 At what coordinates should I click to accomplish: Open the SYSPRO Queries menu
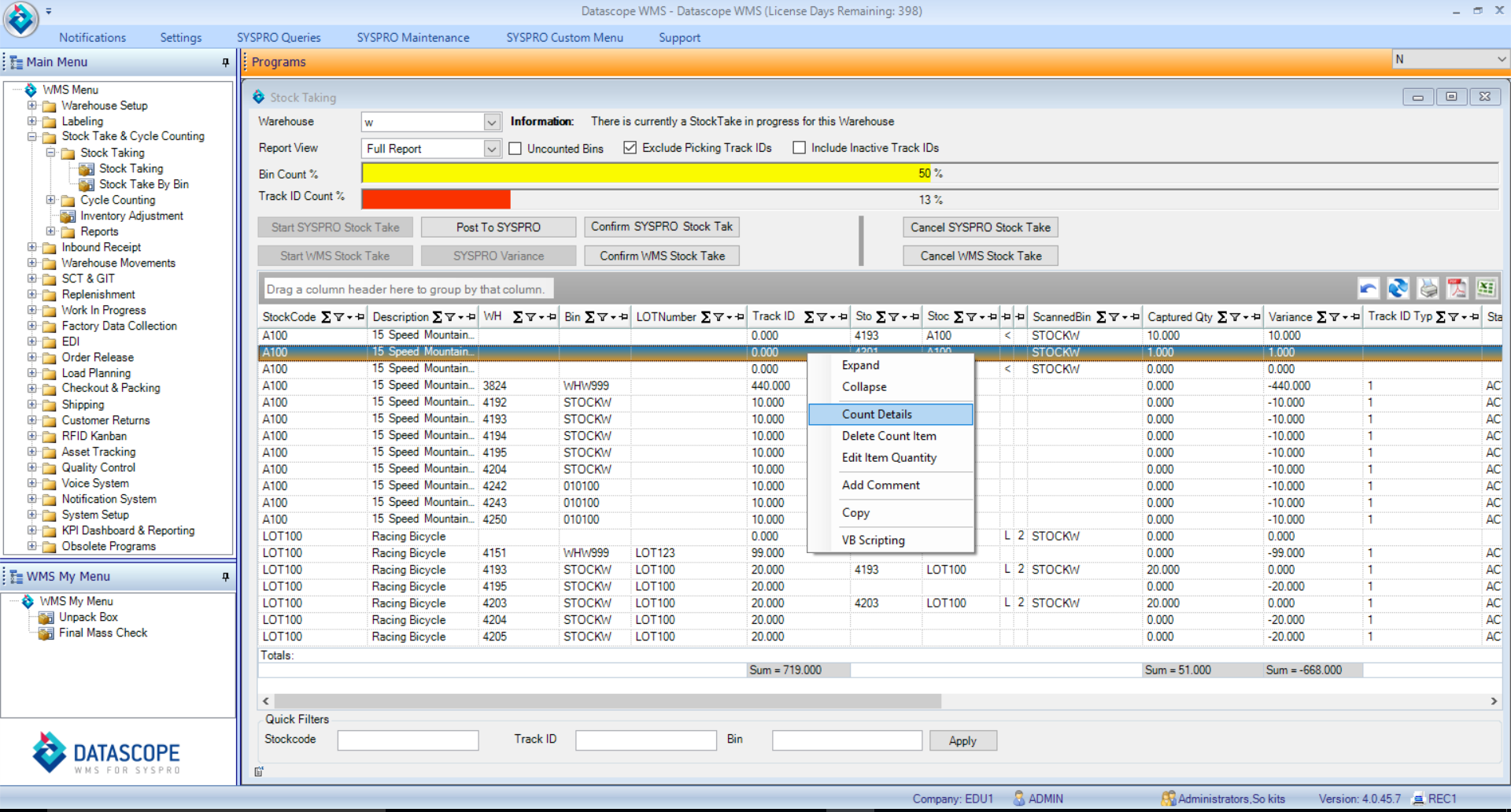point(279,37)
